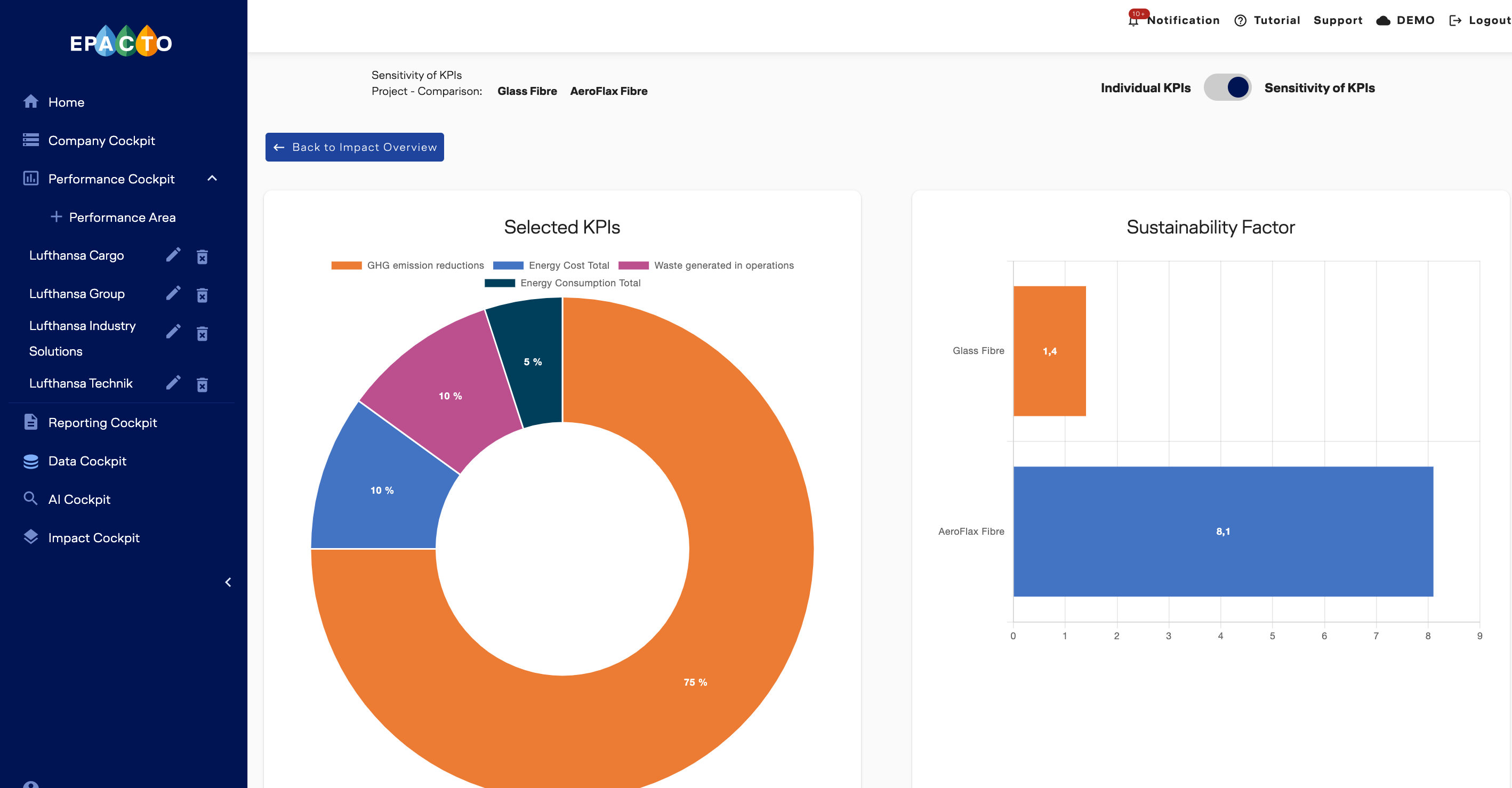
Task: Delete the Lufthansa Group performance area
Action: [x=202, y=295]
